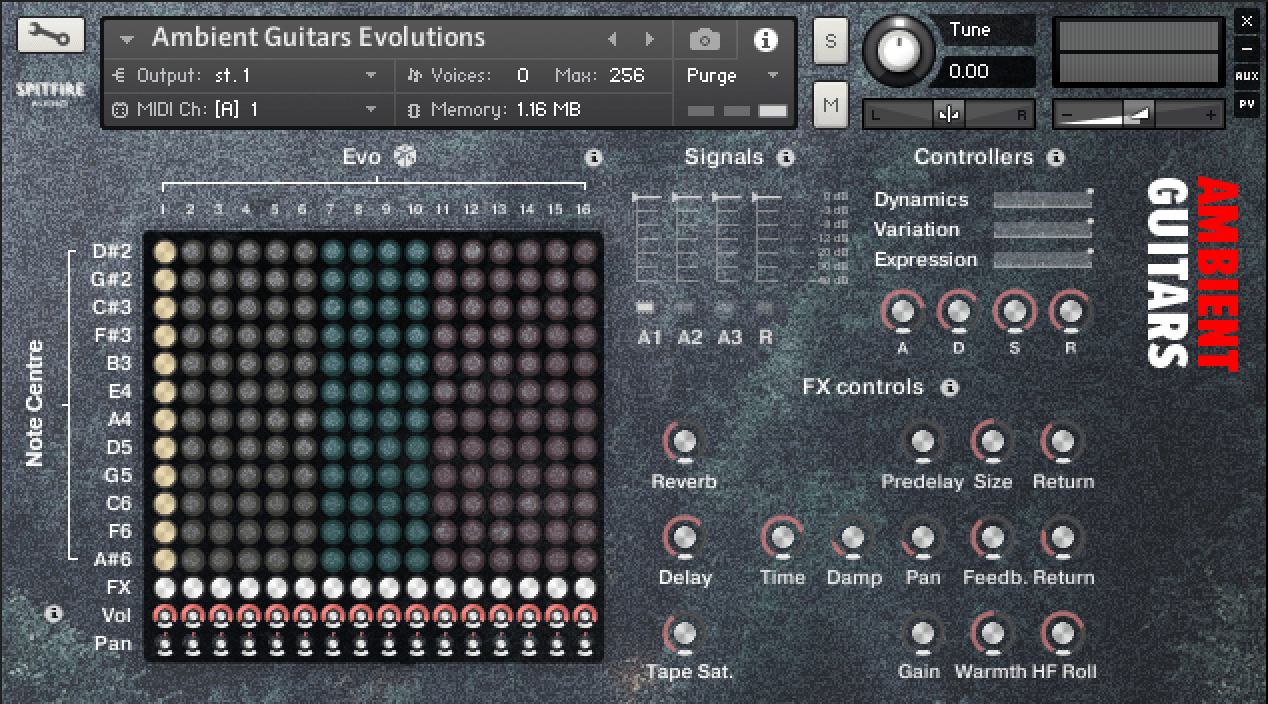This screenshot has width=1268, height=704.
Task: Click the Evo randomize dice icon
Action: point(404,157)
